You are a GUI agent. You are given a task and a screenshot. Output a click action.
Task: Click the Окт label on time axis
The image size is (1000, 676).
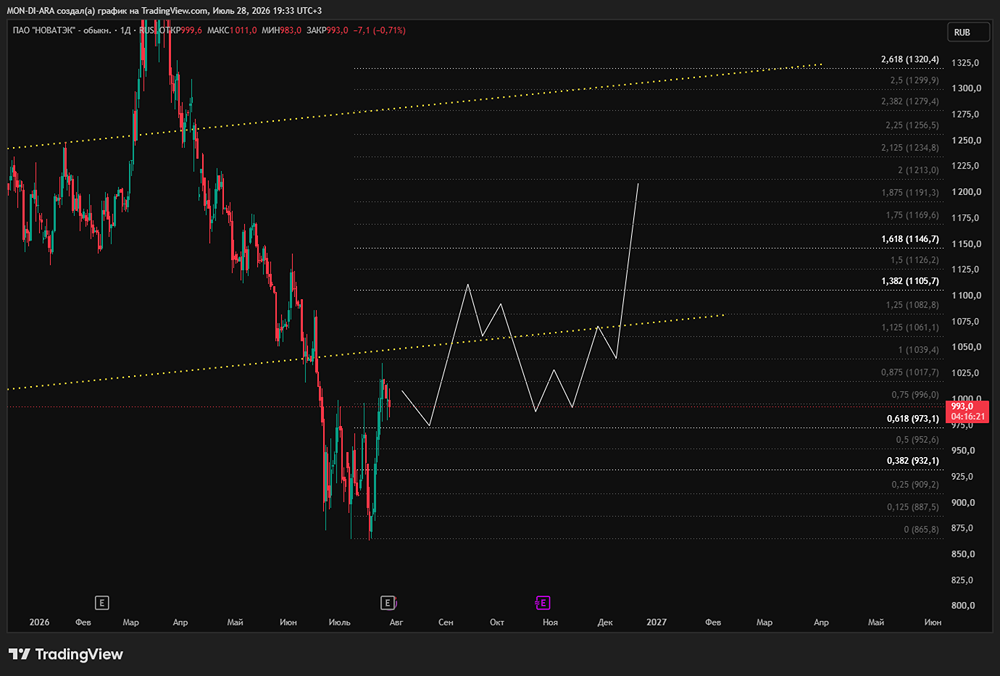[497, 622]
